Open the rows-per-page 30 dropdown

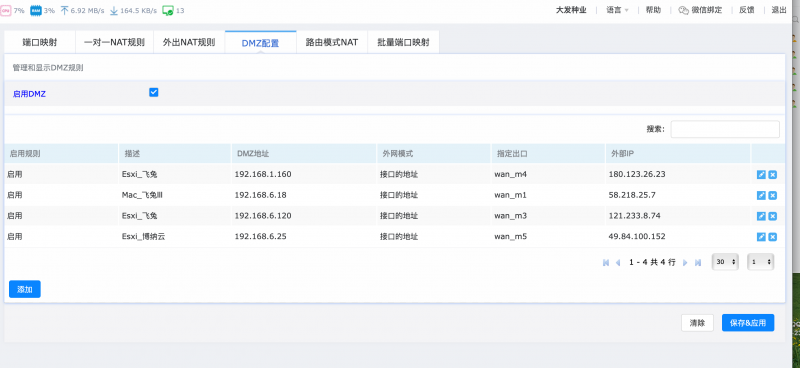(x=725, y=262)
